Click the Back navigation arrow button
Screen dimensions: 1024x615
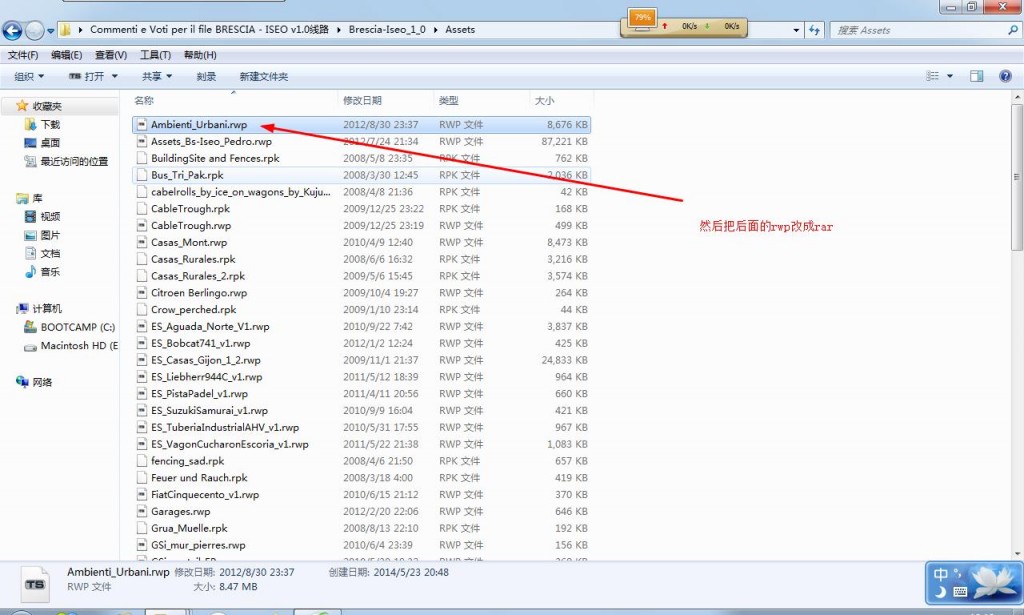click(13, 30)
